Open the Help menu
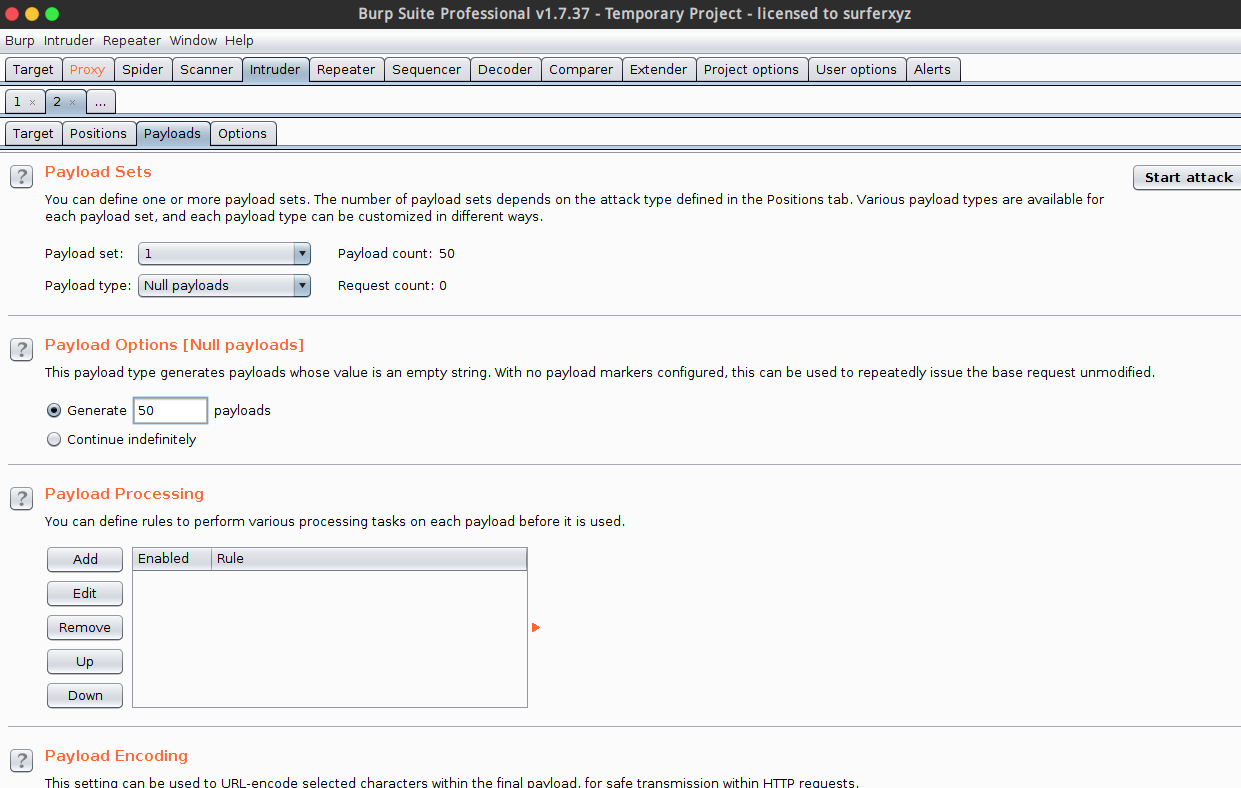This screenshot has width=1241, height=788. [x=239, y=41]
